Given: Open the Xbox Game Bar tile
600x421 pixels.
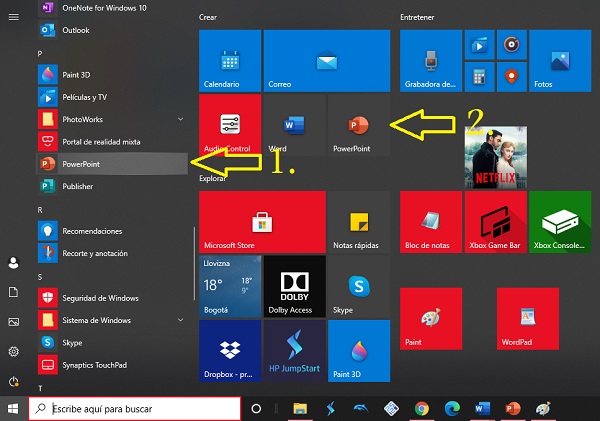Looking at the screenshot, I should 496,222.
